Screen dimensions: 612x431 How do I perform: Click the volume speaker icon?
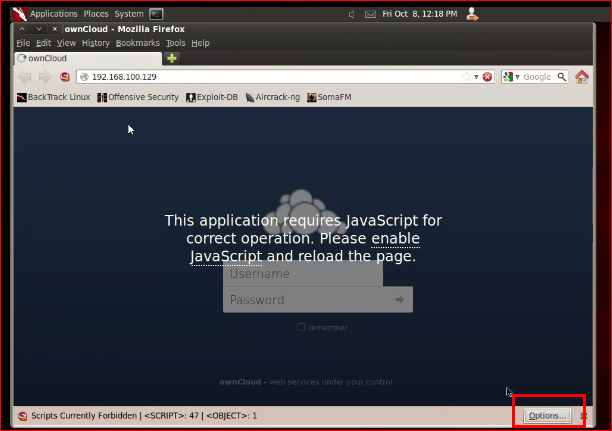[x=351, y=14]
